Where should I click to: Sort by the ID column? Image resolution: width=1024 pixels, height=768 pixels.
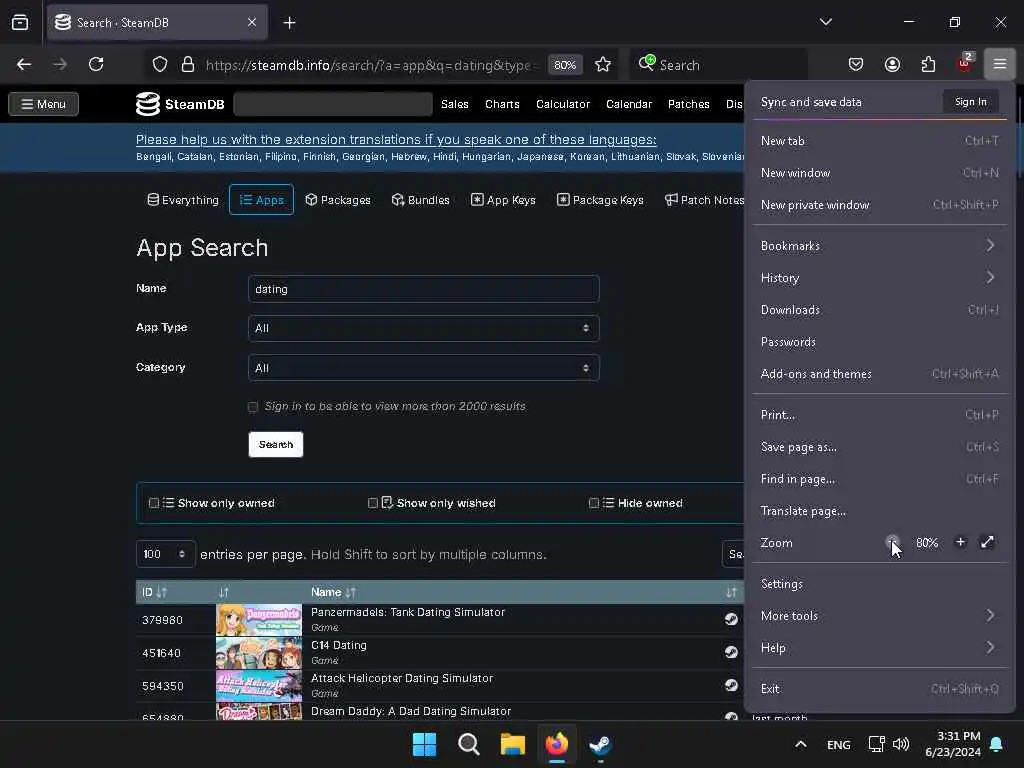point(155,592)
